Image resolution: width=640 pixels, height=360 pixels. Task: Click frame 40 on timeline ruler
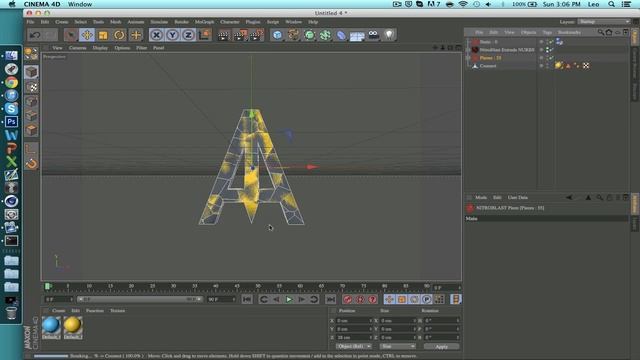(x=216, y=286)
